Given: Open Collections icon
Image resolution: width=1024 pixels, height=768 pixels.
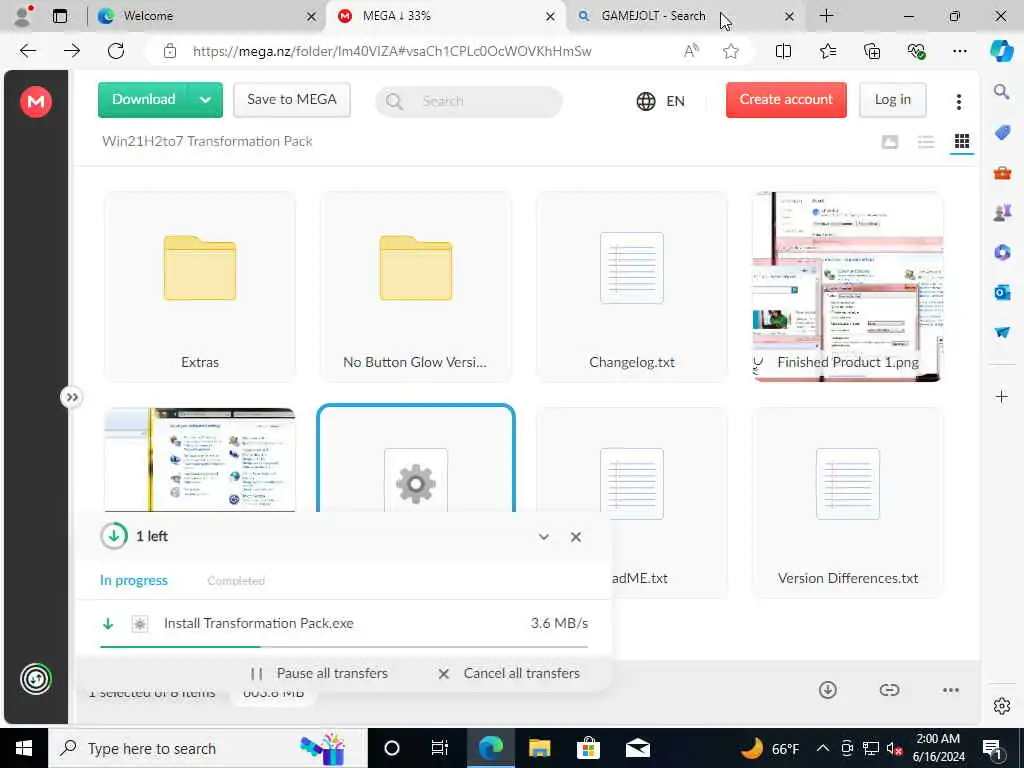Looking at the screenshot, I should 872,51.
